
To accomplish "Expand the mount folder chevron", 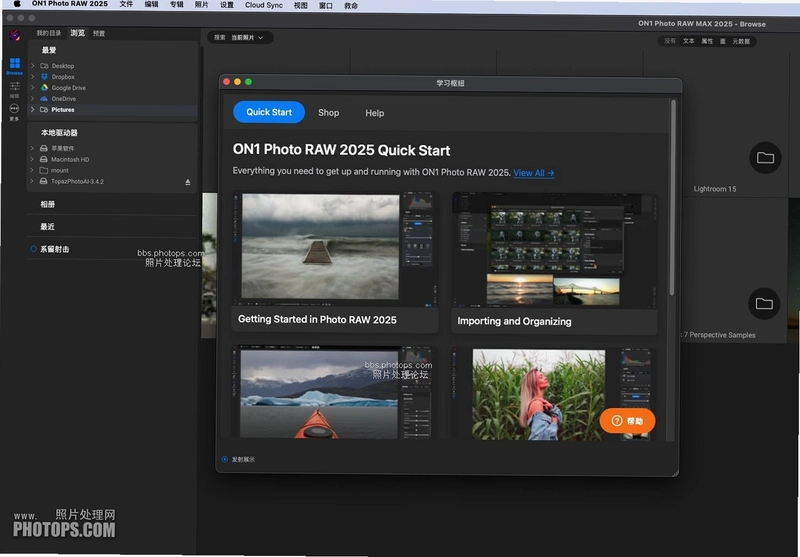I will pyautogui.click(x=32, y=170).
